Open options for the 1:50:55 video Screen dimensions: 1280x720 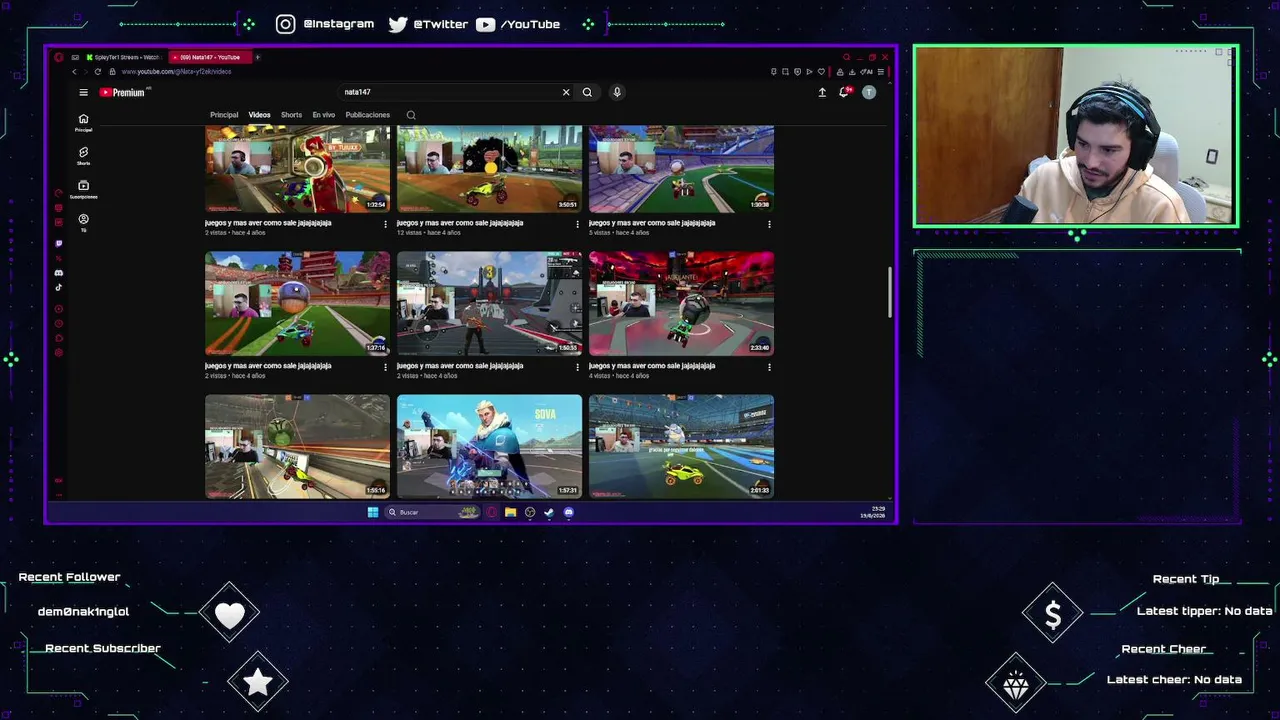click(577, 367)
